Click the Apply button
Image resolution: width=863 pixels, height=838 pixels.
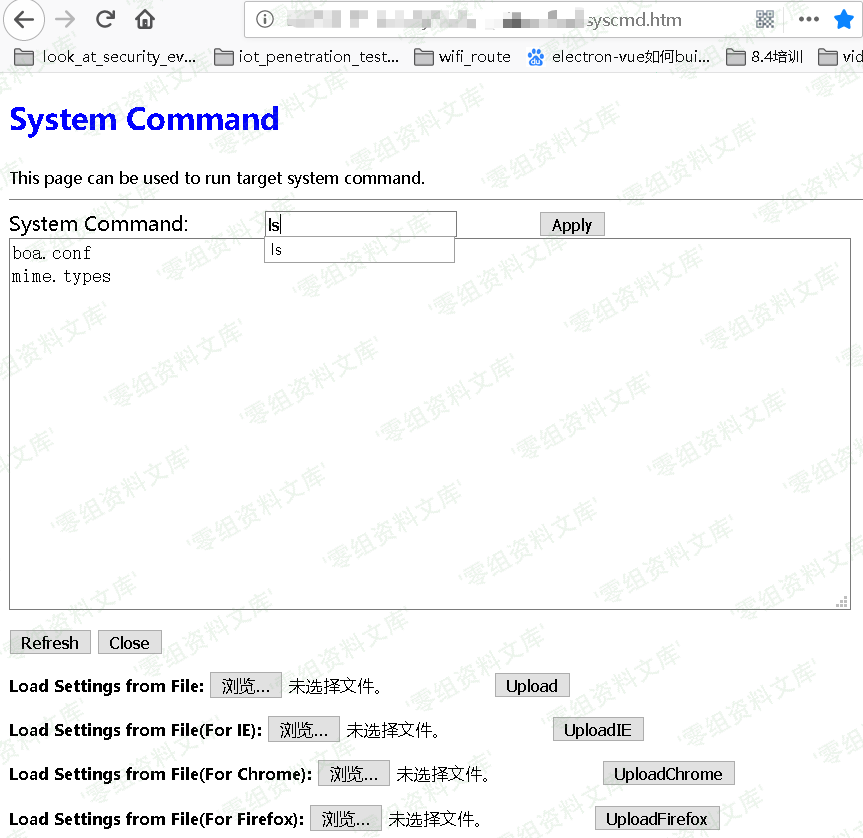pyautogui.click(x=572, y=224)
